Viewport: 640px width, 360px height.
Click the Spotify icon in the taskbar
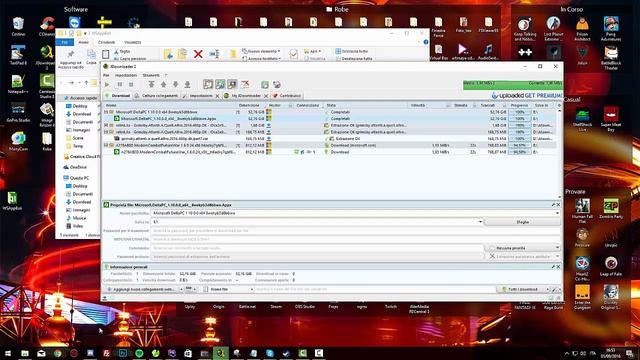coord(139,353)
